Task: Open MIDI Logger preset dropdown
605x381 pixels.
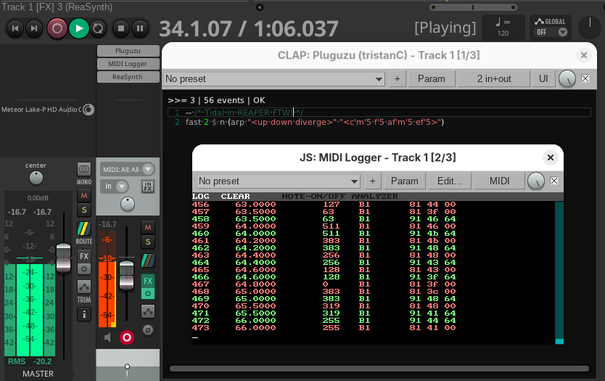Action: point(278,181)
